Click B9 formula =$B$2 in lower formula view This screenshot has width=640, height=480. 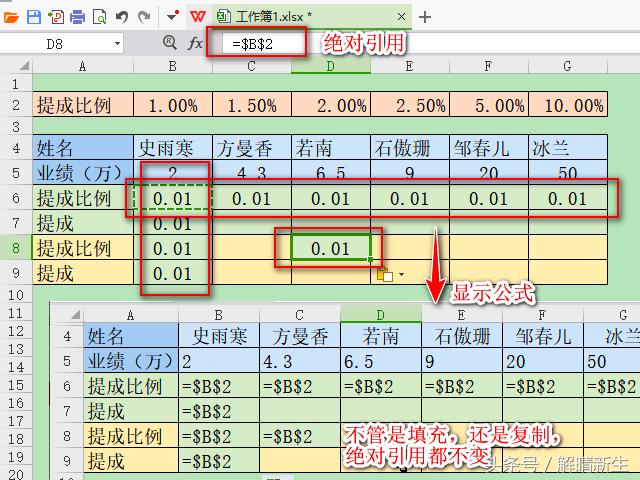(219, 461)
